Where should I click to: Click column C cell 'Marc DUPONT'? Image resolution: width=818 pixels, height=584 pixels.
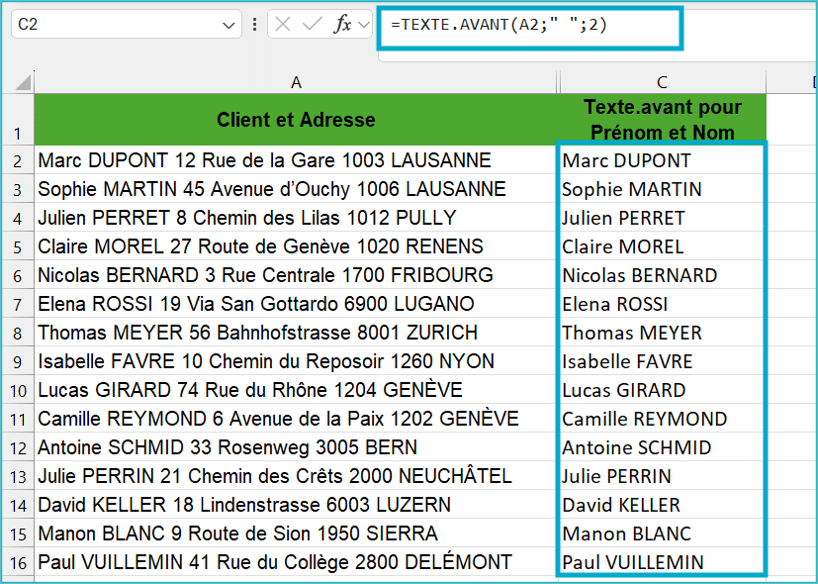[663, 160]
